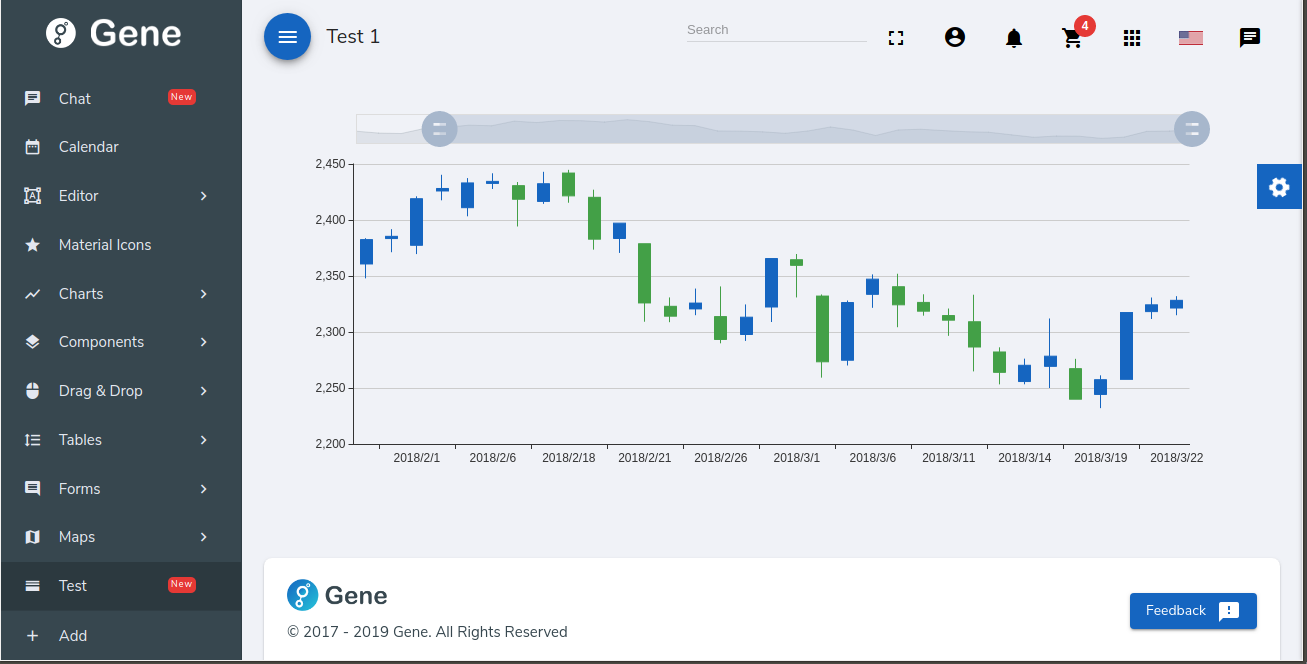1307x664 pixels.
Task: Toggle the sidebar with the hamburger button
Action: click(x=287, y=36)
